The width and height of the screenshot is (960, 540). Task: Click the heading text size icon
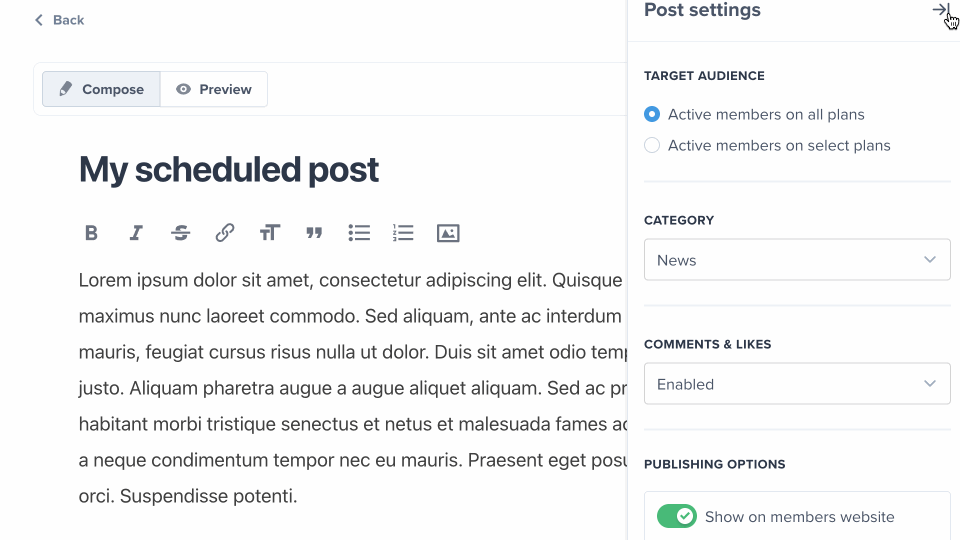tap(269, 233)
